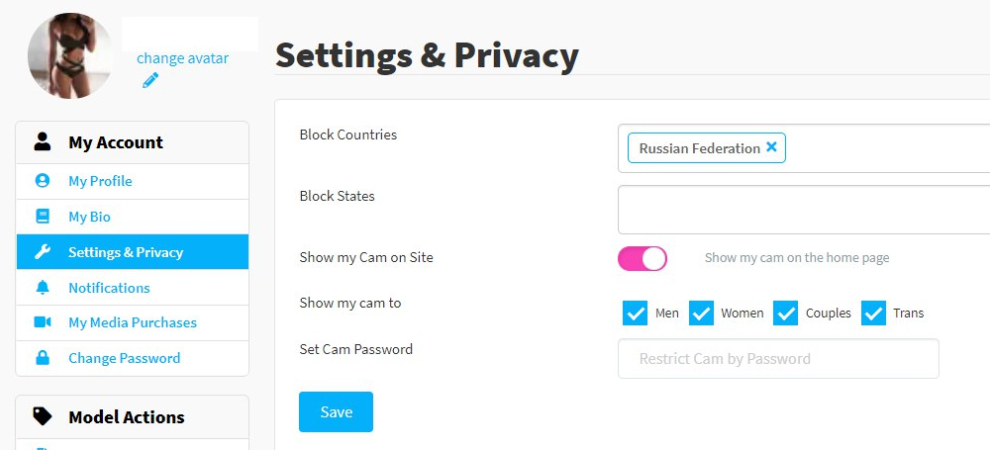Uncheck the Trans checkbox
990x467 pixels.
coord(873,313)
